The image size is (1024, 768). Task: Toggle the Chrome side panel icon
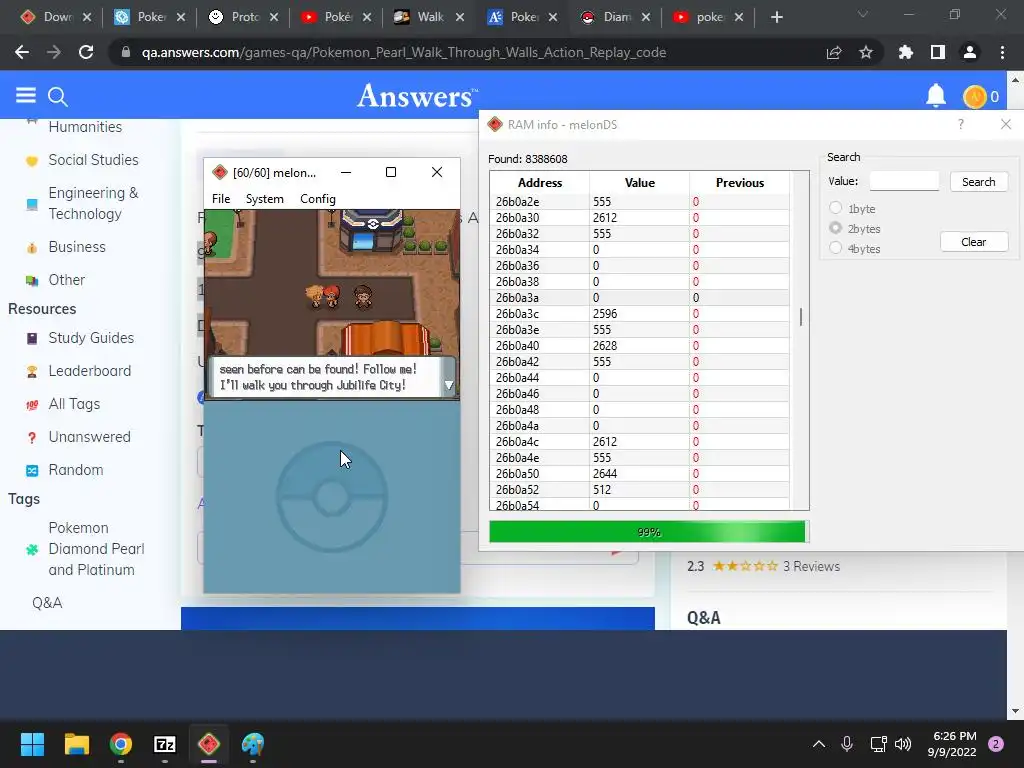point(938,52)
